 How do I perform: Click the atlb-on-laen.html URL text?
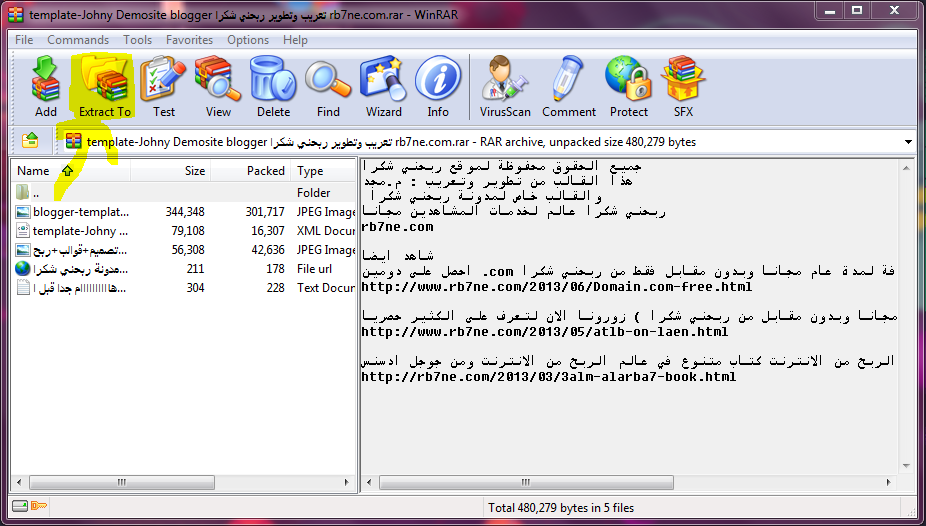click(x=544, y=332)
